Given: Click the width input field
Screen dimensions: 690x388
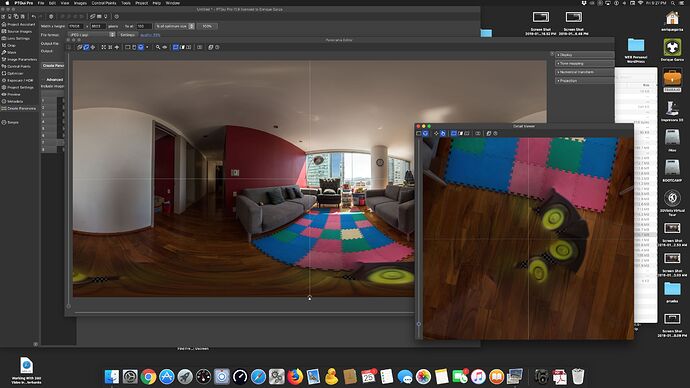Looking at the screenshot, I should (x=76, y=26).
